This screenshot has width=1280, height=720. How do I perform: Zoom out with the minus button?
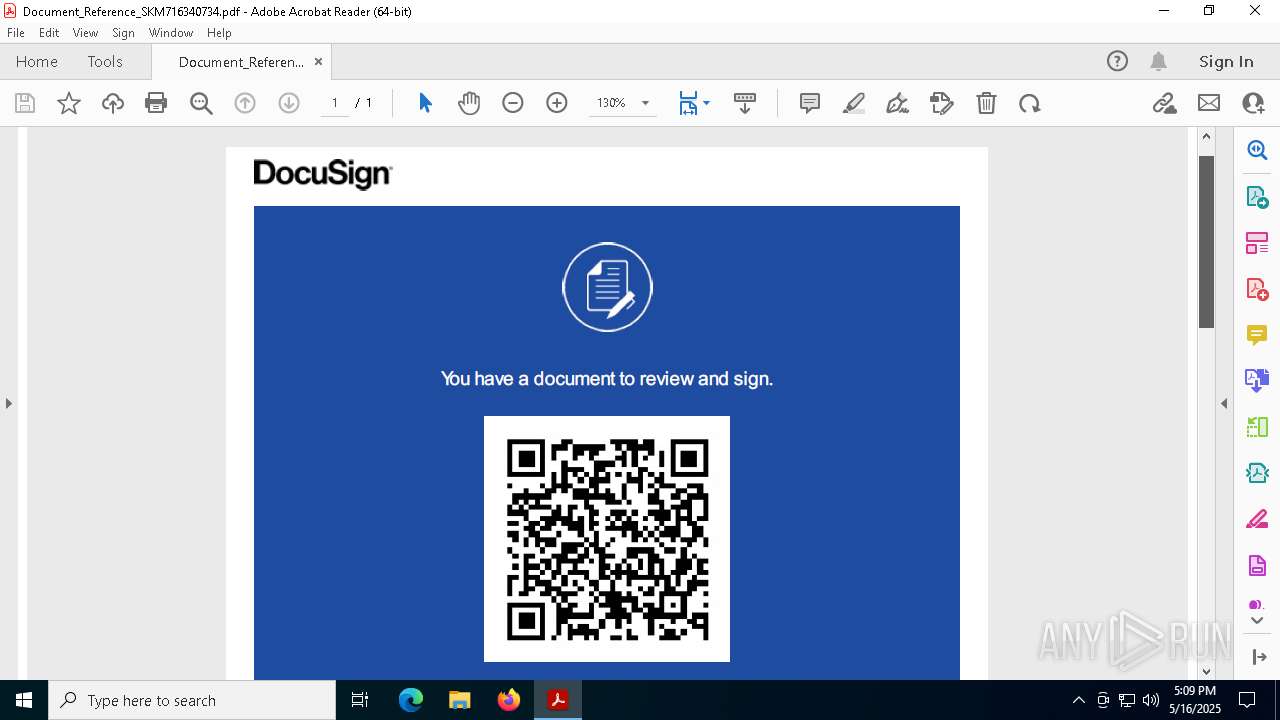(x=513, y=103)
